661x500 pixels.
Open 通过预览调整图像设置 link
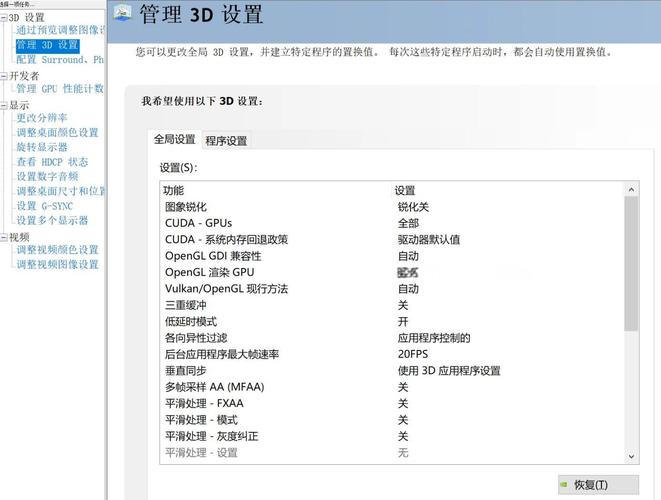[x=61, y=30]
